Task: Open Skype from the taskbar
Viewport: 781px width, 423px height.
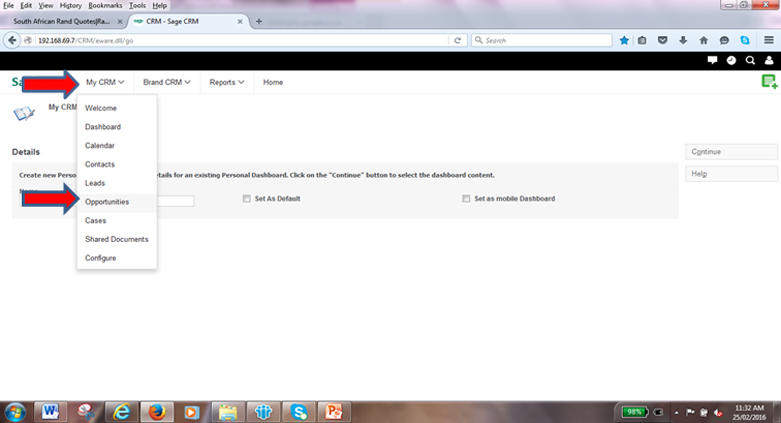Action: (299, 412)
